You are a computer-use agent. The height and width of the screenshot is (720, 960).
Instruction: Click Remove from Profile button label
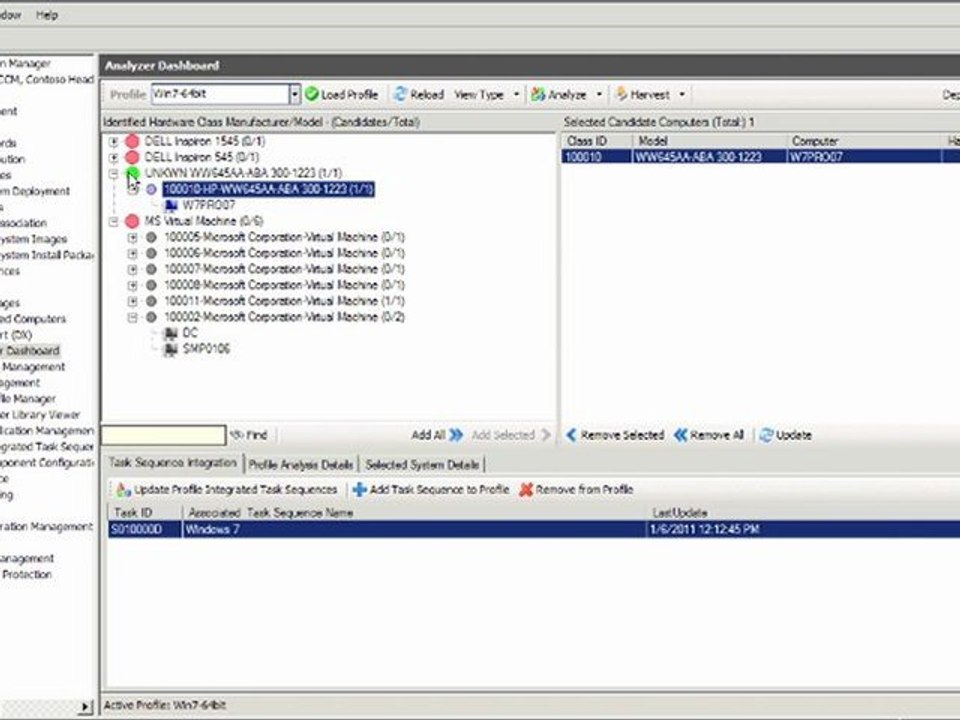pos(584,490)
